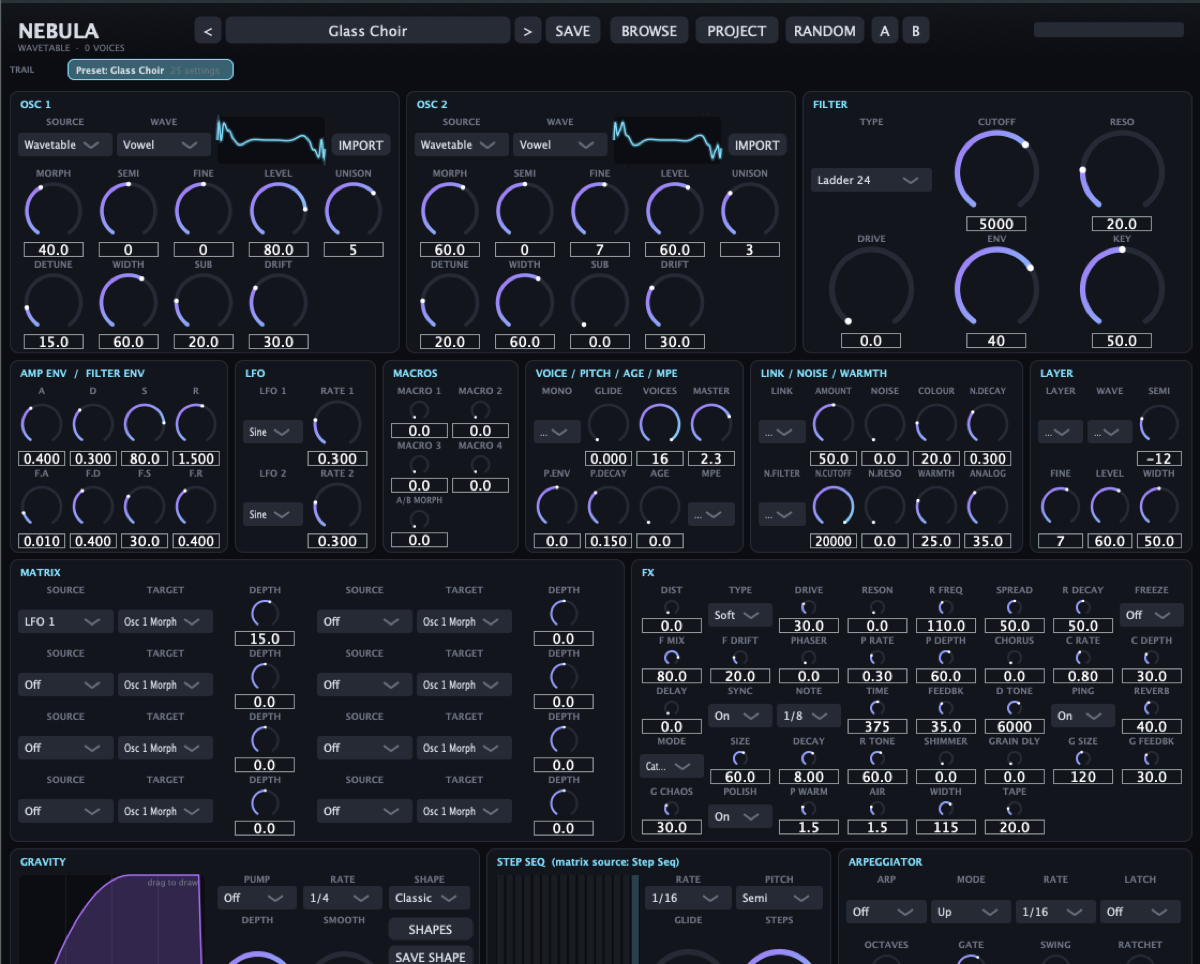Image resolution: width=1200 pixels, height=964 pixels.
Task: Open the MPE dropdown
Action: point(711,514)
